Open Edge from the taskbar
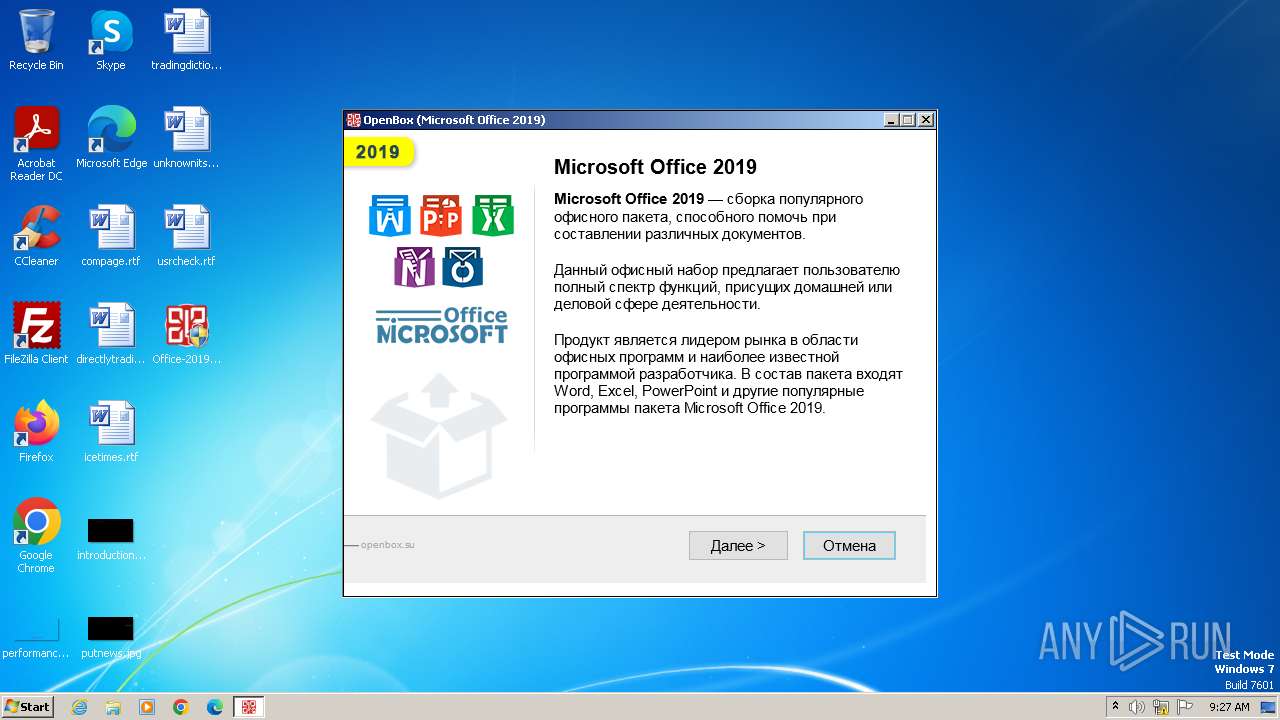This screenshot has height=720, width=1280. 215,707
